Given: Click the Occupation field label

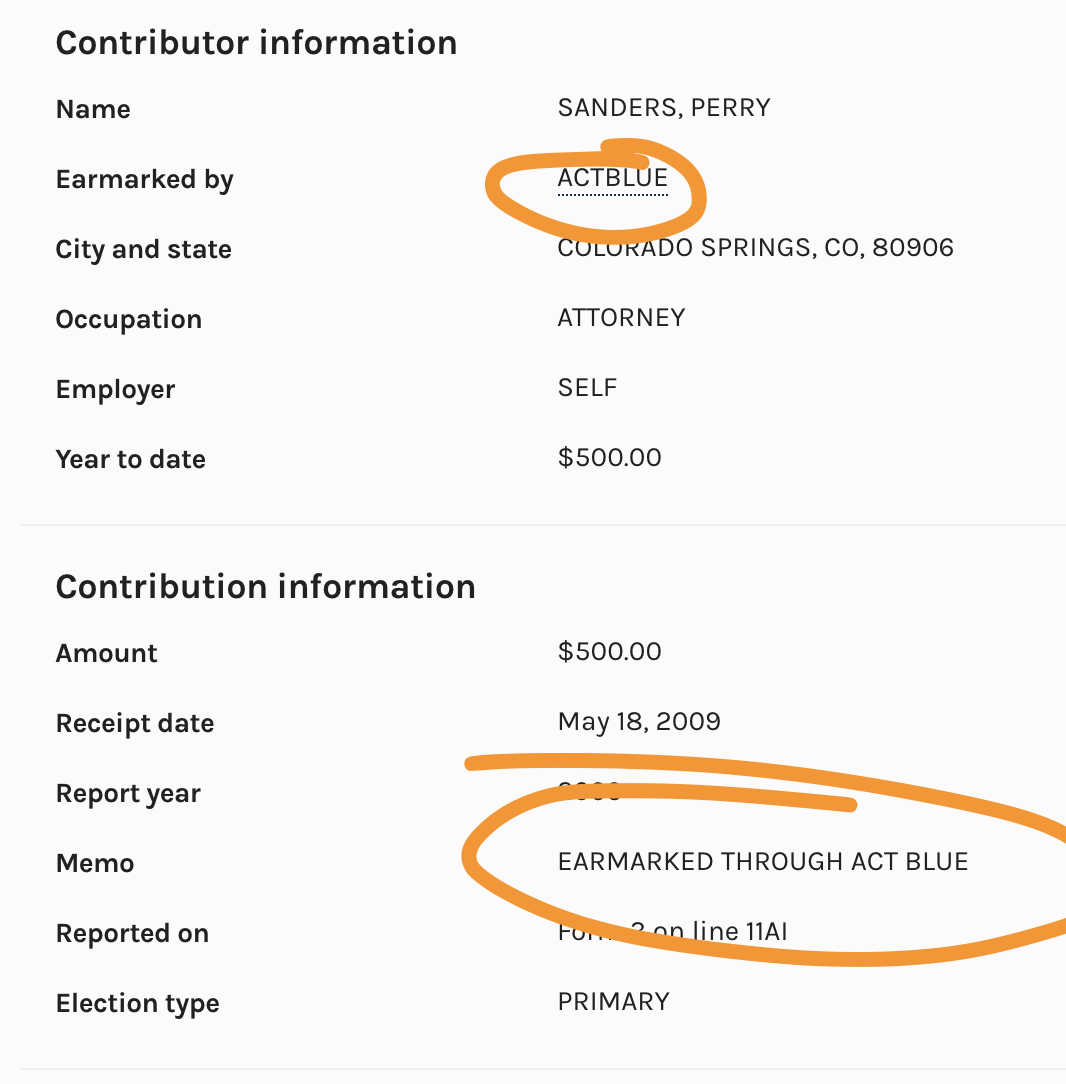Looking at the screenshot, I should pos(128,320).
